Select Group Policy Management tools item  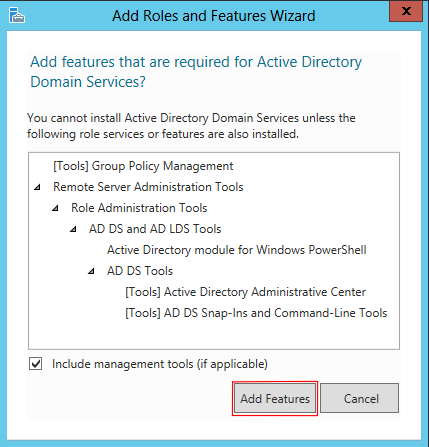tap(143, 166)
